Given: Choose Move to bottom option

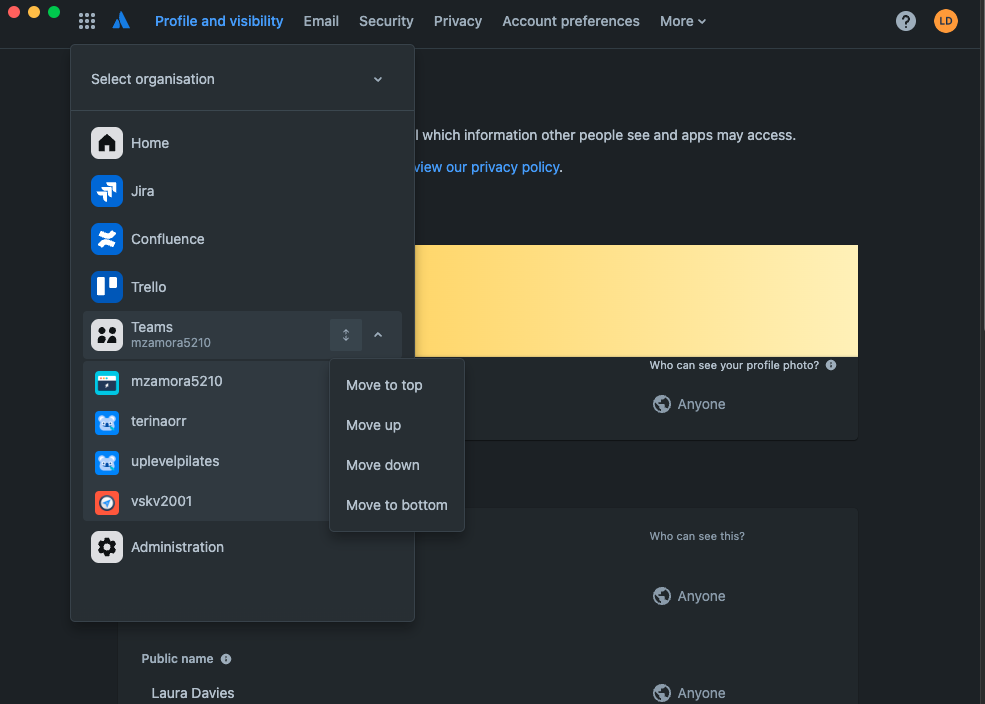Looking at the screenshot, I should [x=396, y=505].
